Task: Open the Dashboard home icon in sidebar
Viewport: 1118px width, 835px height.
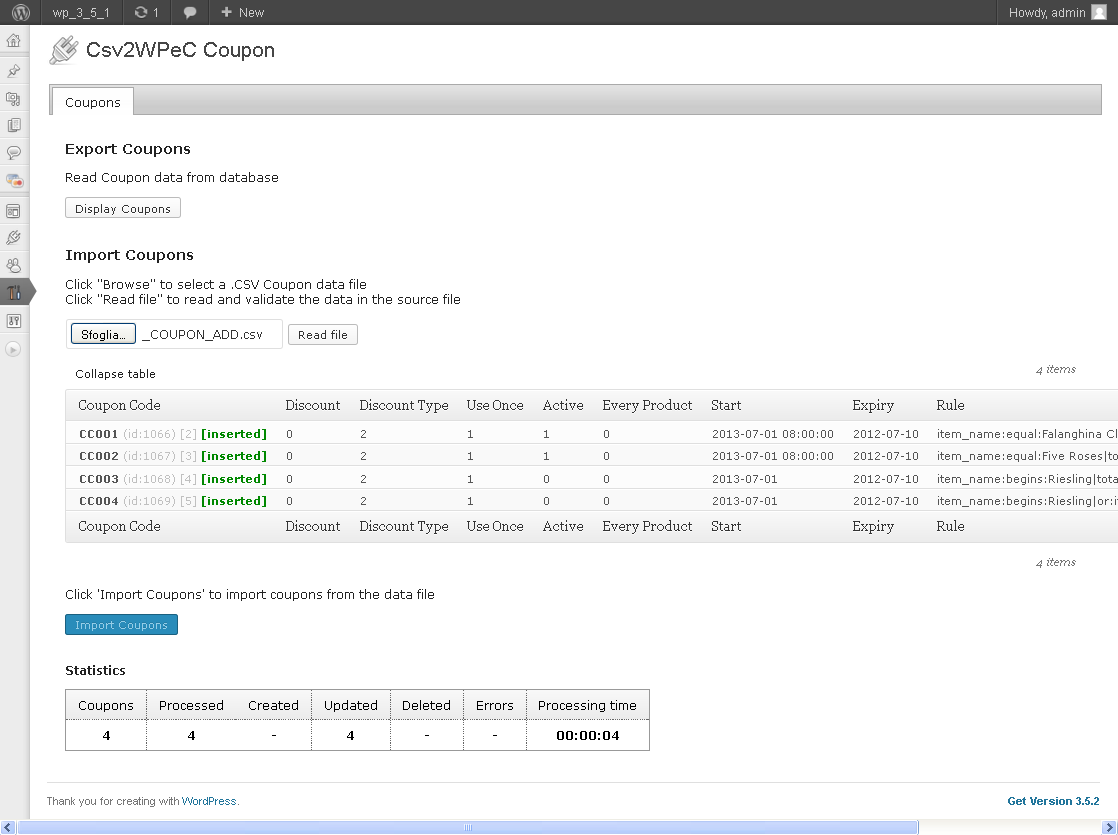Action: (14, 41)
